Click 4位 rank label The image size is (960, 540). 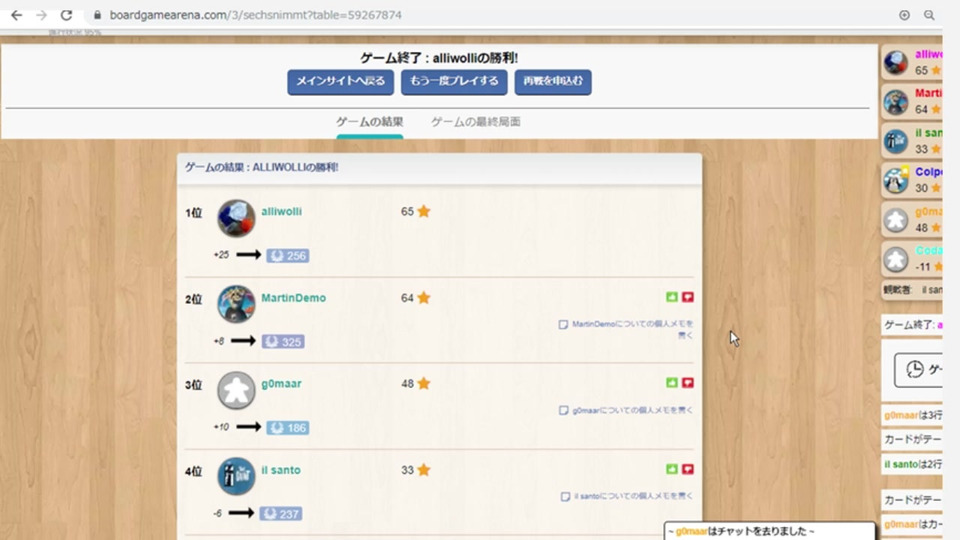[193, 471]
